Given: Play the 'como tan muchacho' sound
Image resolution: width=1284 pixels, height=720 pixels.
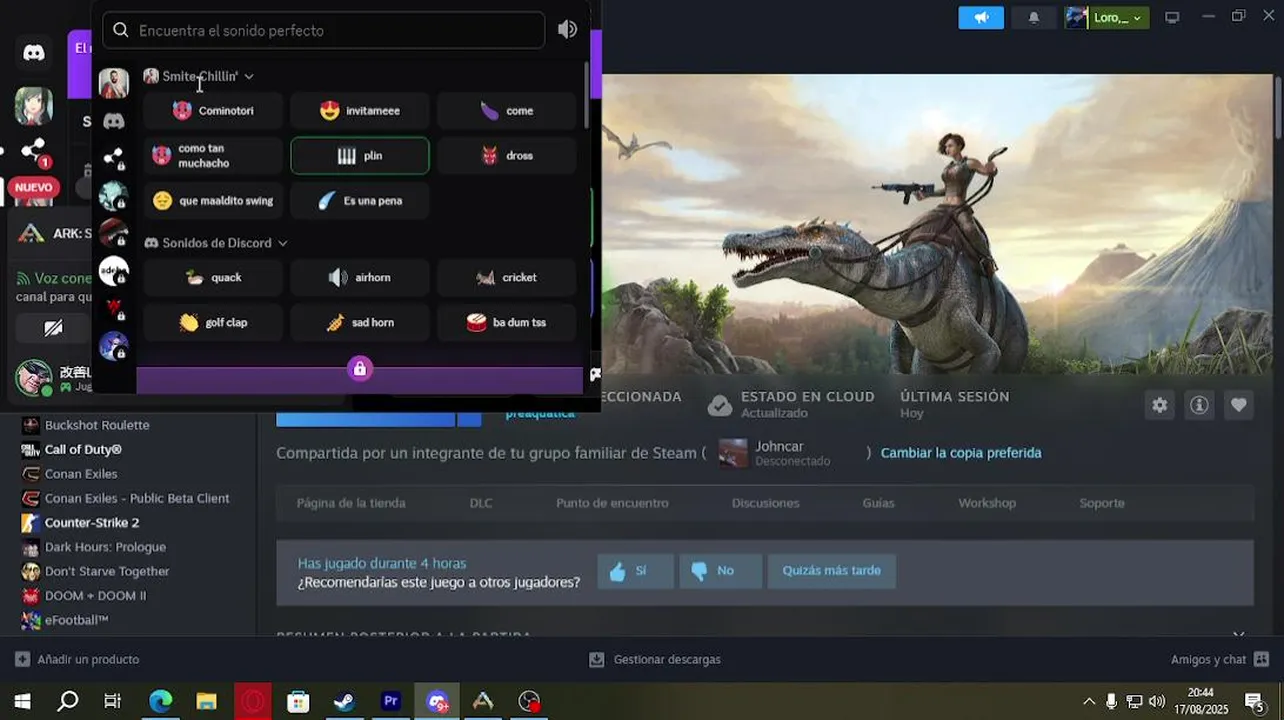Looking at the screenshot, I should 213,156.
